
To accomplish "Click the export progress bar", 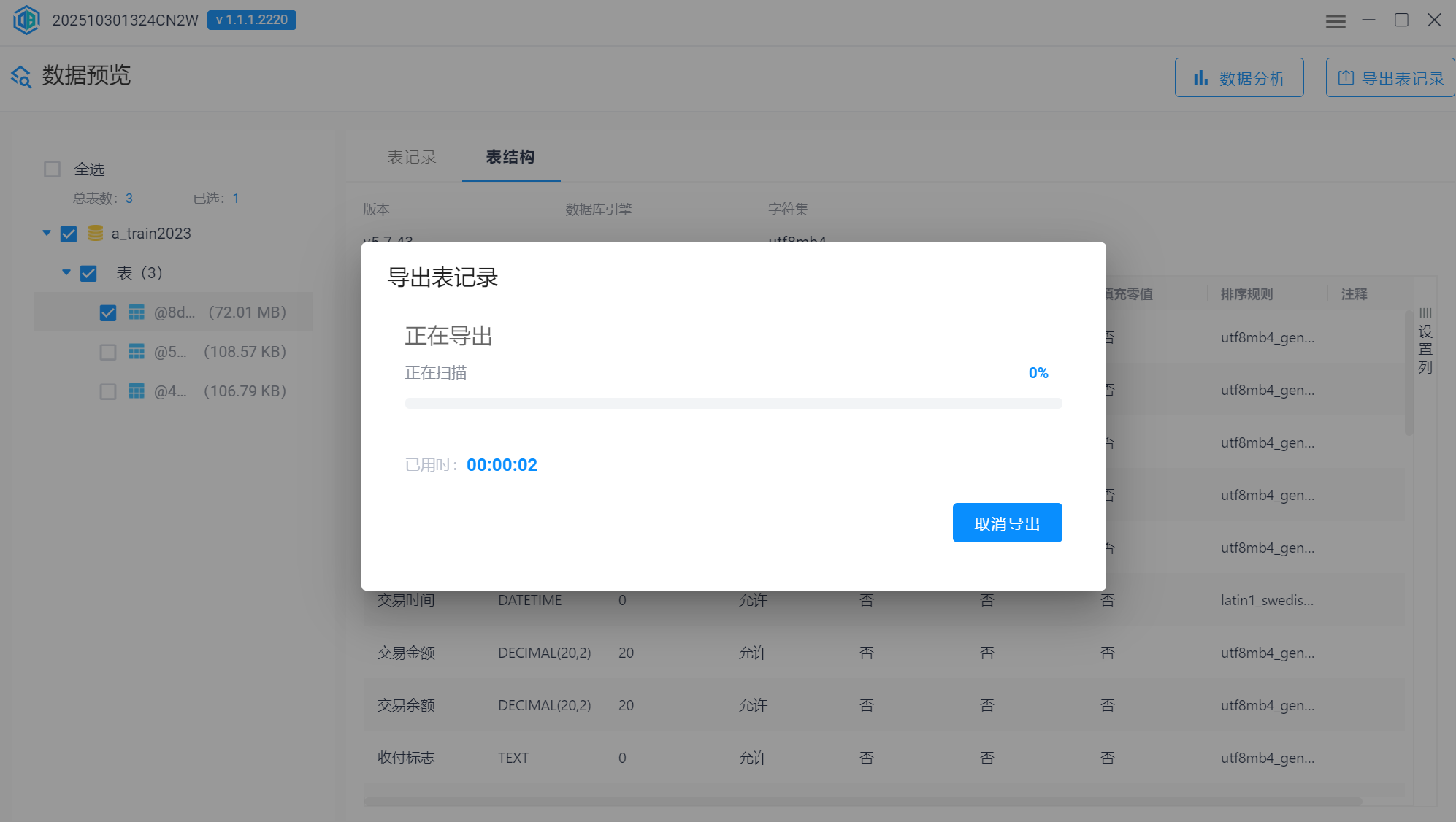I will 733,403.
